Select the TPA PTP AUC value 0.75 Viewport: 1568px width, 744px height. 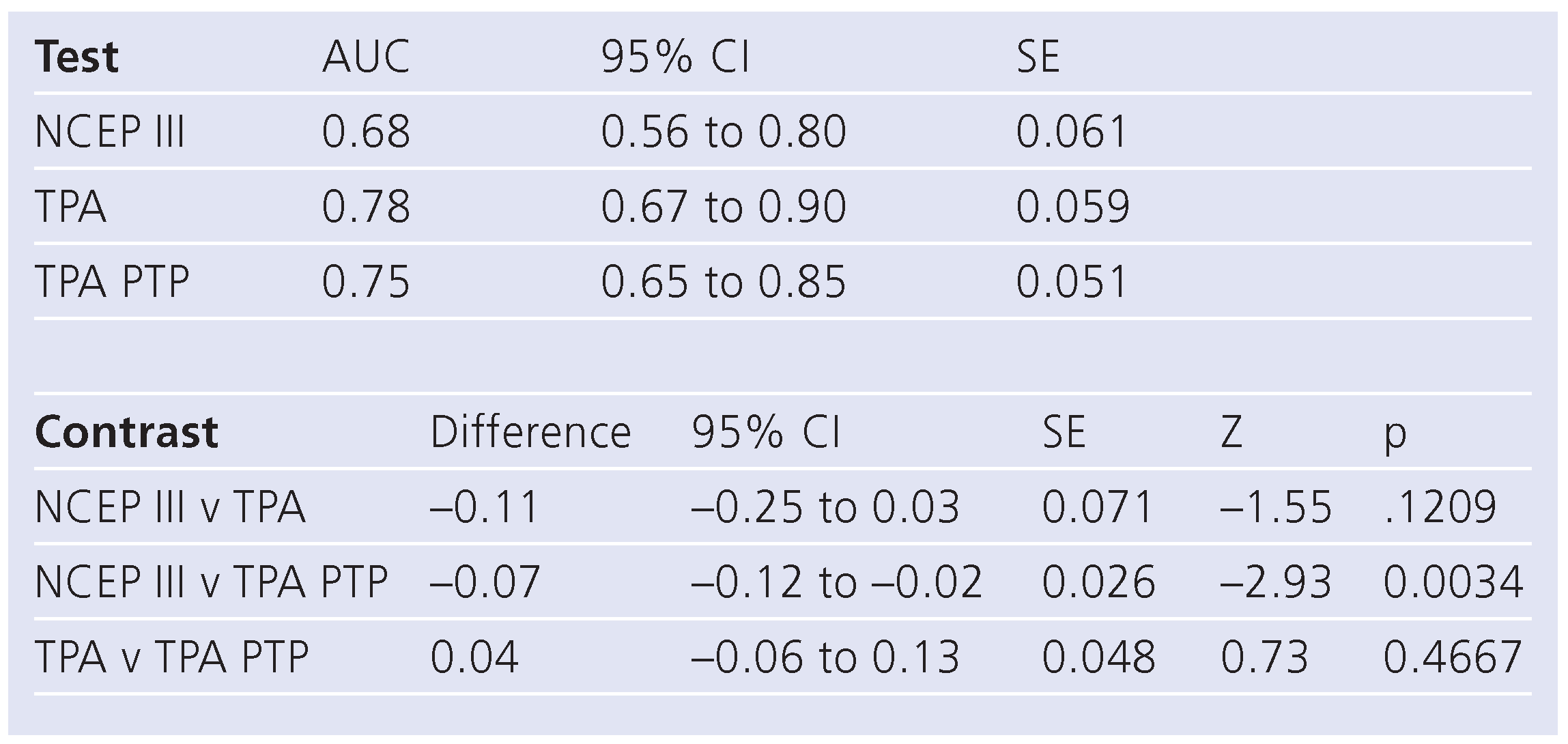pos(366,282)
